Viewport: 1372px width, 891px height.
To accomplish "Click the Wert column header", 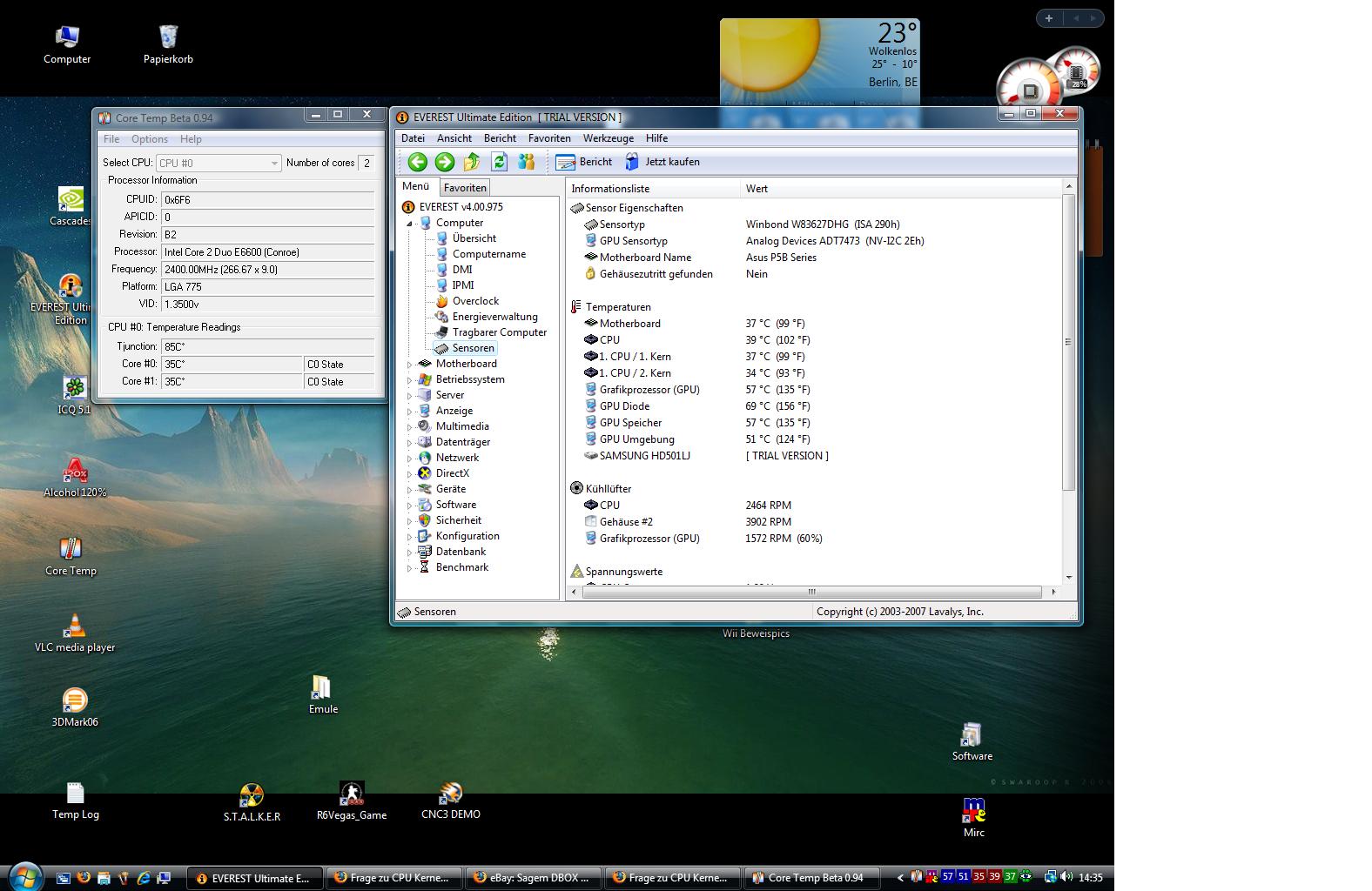I will click(x=901, y=189).
